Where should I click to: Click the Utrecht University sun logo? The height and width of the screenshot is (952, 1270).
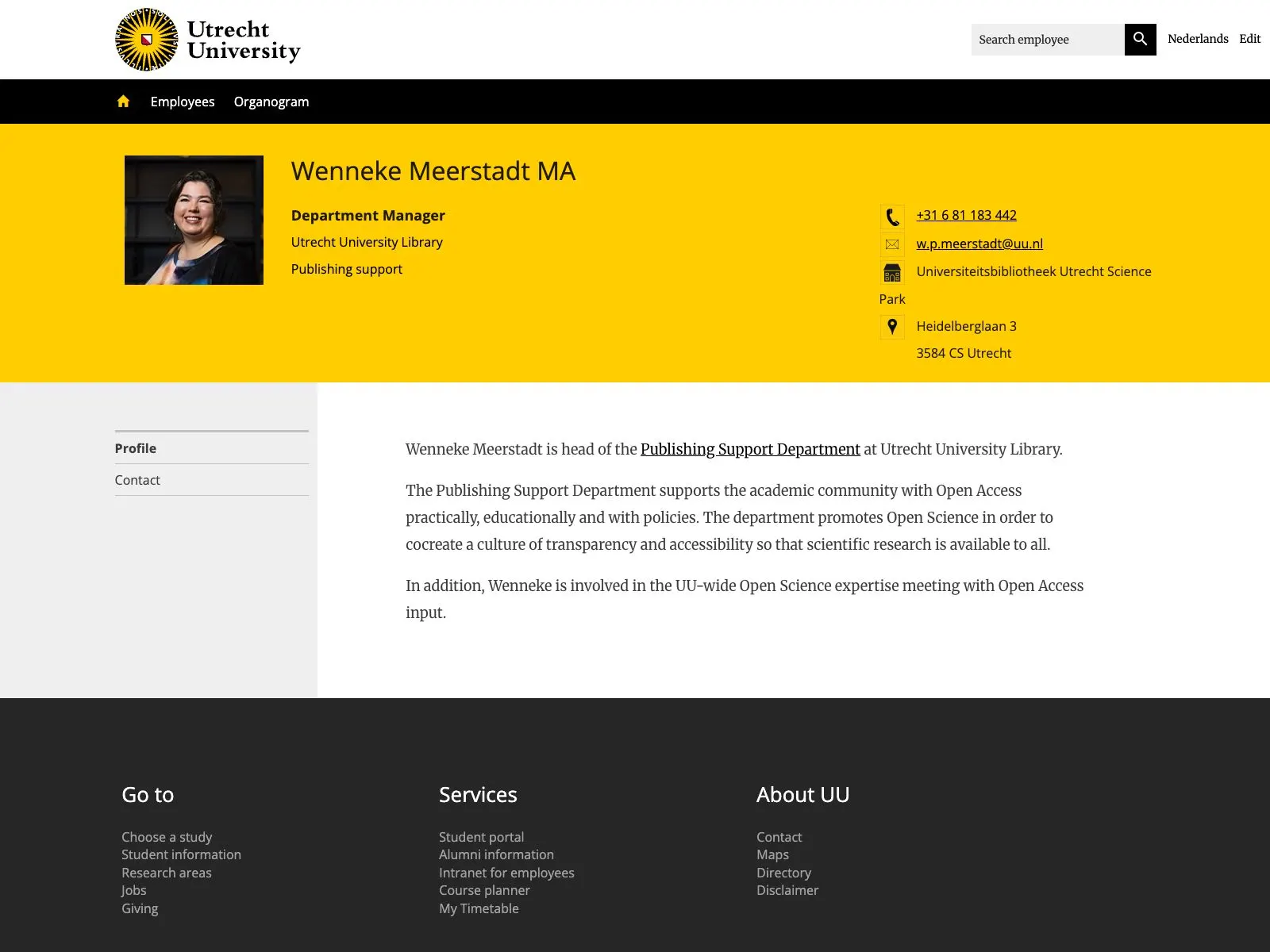pos(147,40)
